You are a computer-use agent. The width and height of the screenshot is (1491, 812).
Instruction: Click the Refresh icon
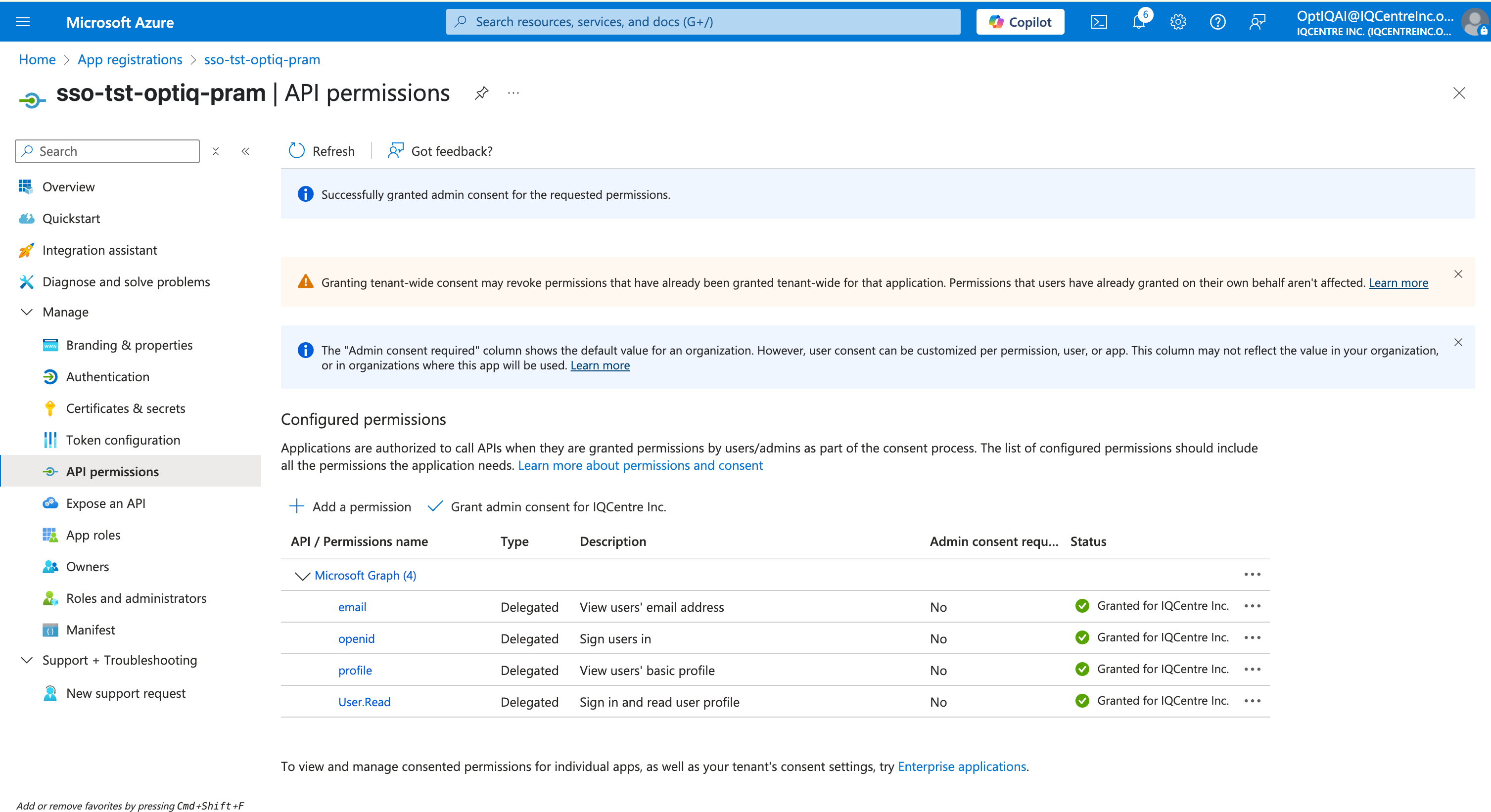click(296, 151)
